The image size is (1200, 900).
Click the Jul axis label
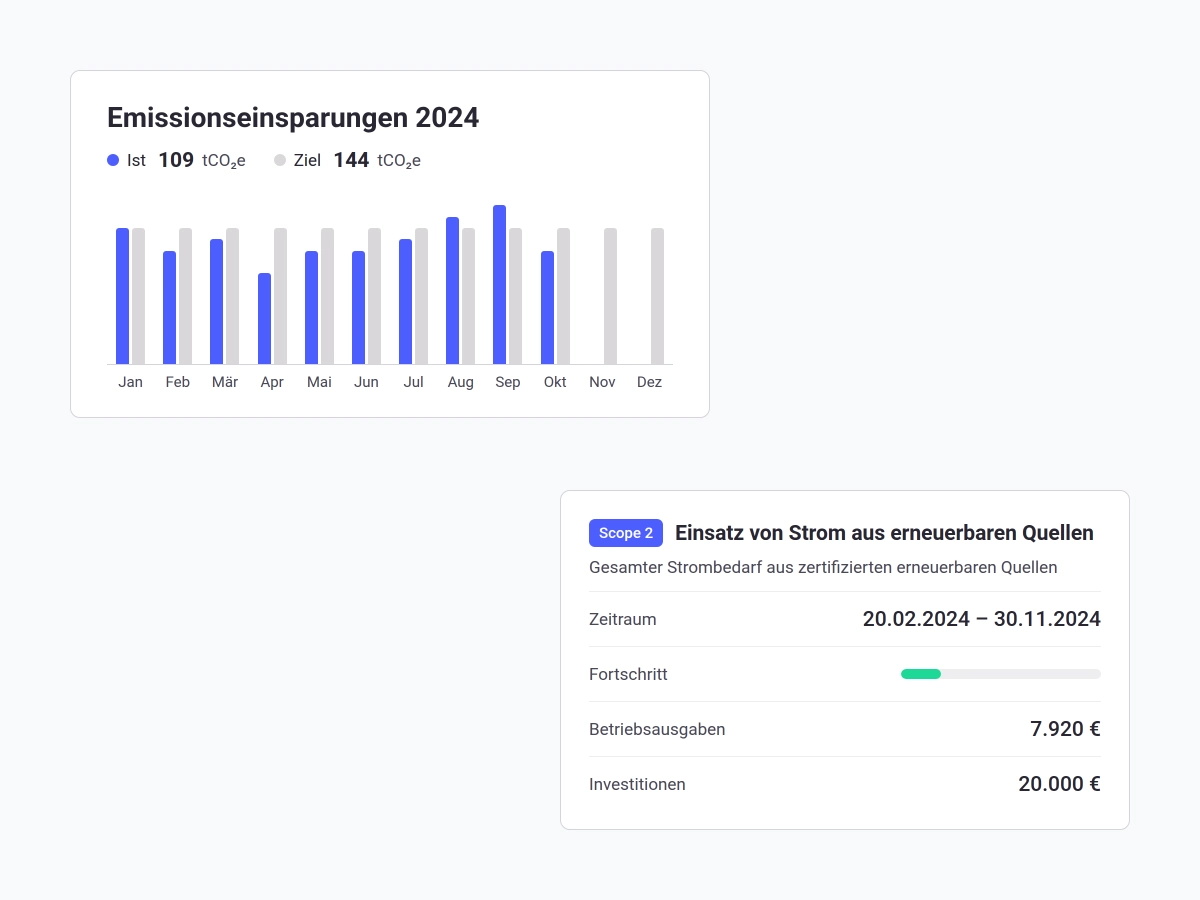pos(413,382)
